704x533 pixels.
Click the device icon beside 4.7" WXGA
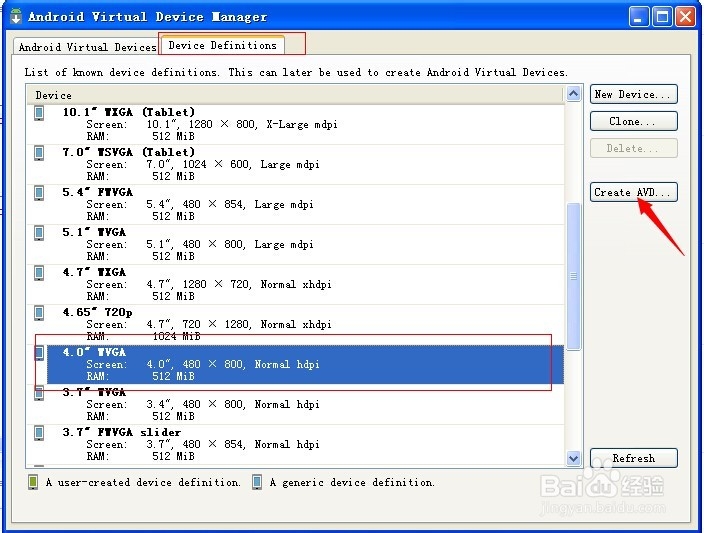tap(39, 273)
